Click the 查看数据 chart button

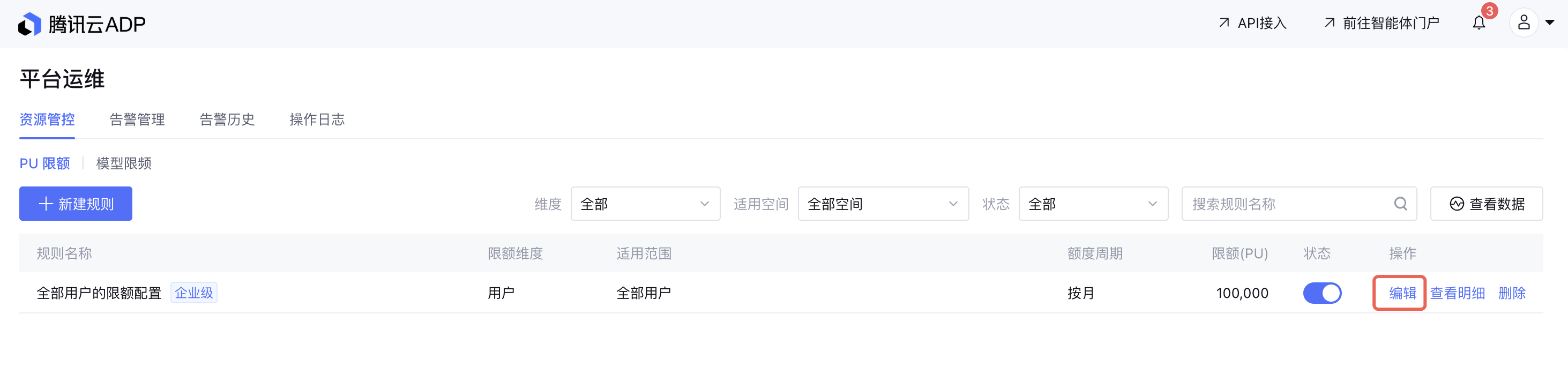(1486, 204)
